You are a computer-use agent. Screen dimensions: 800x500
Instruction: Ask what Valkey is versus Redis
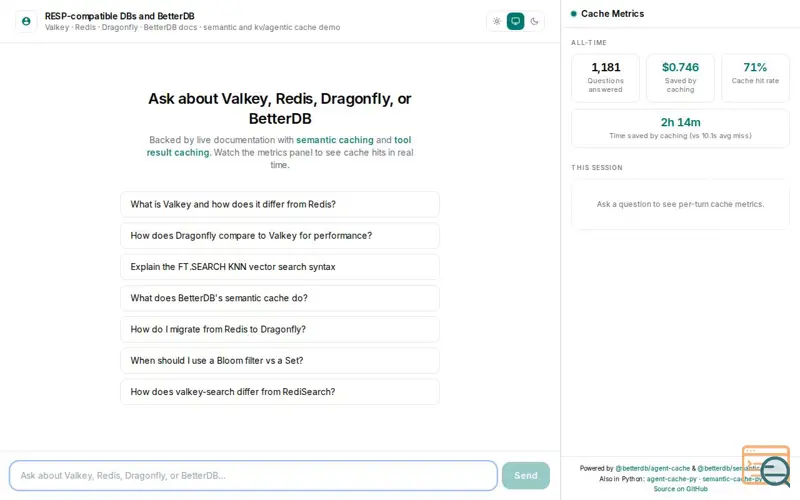tap(280, 204)
